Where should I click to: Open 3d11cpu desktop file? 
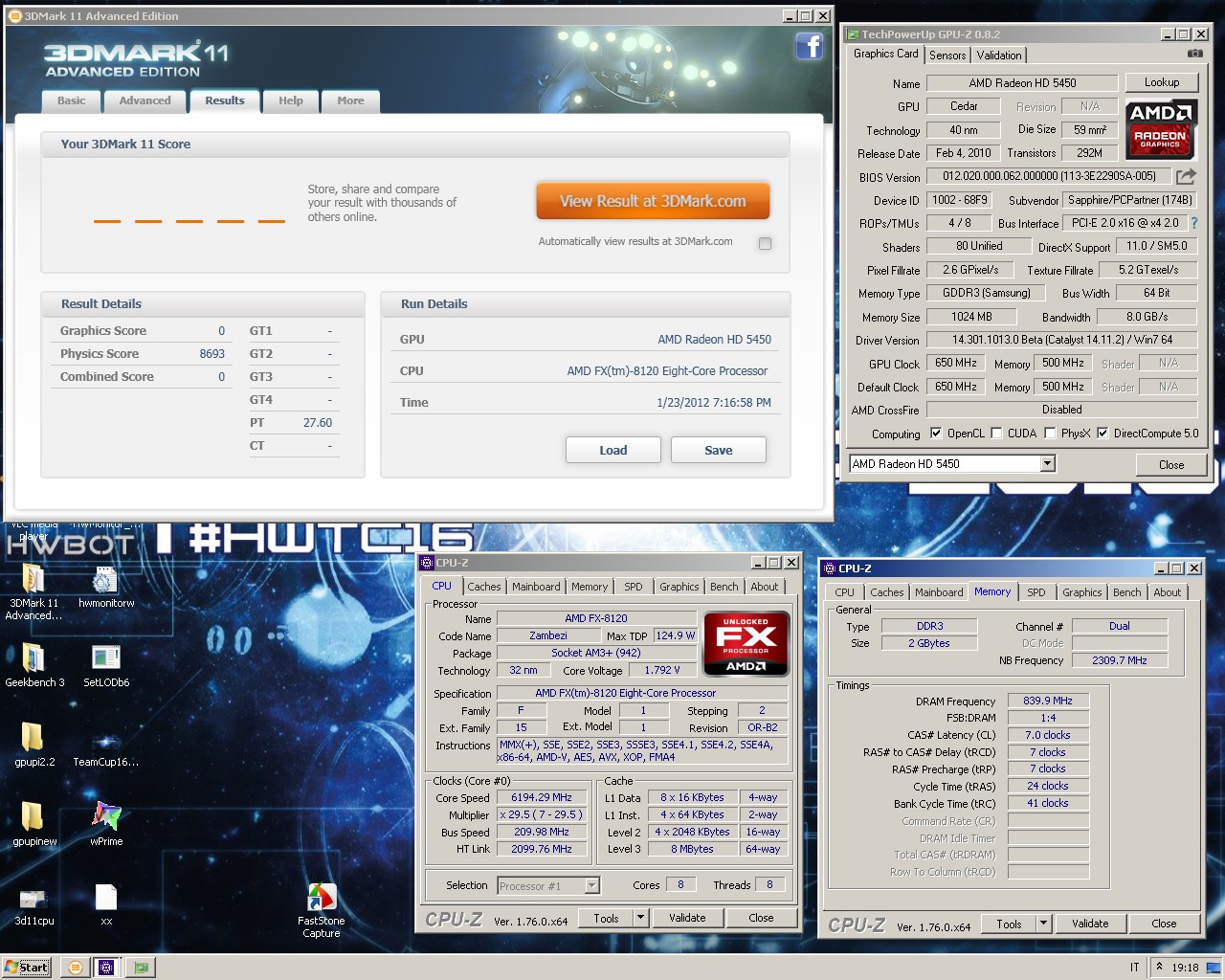(x=34, y=905)
